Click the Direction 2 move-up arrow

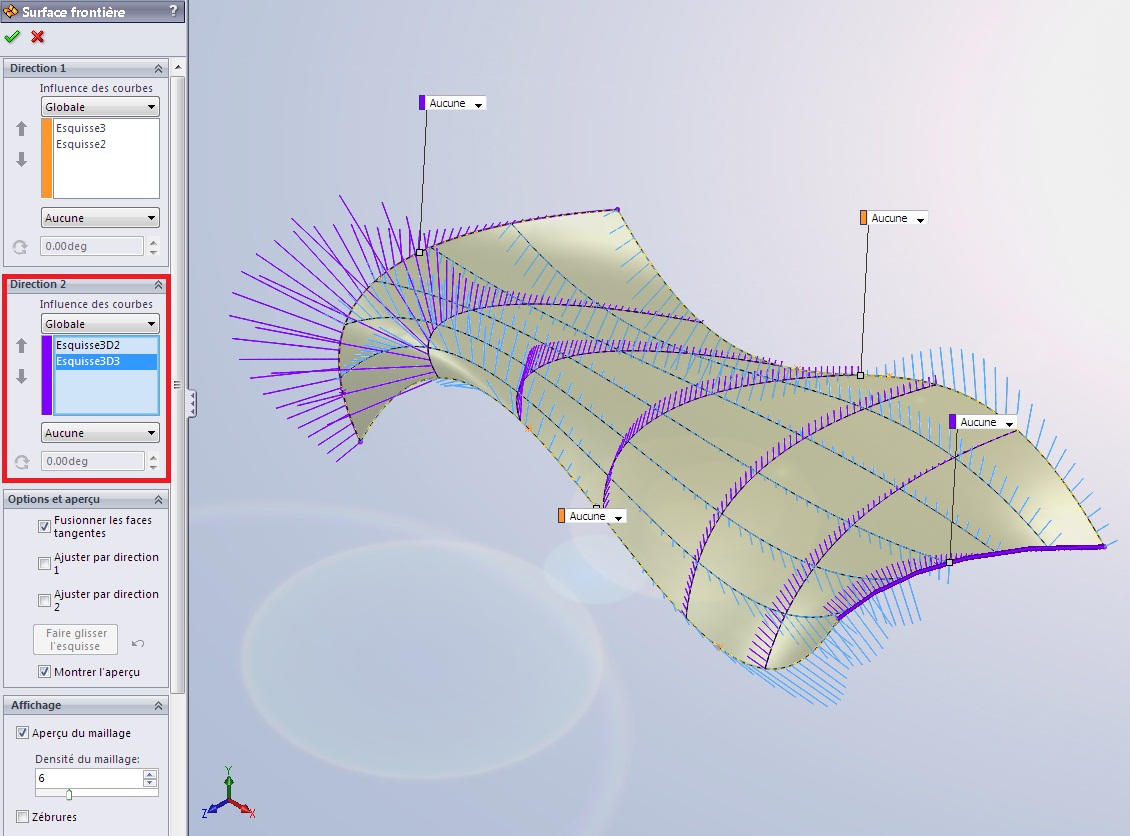(x=21, y=346)
